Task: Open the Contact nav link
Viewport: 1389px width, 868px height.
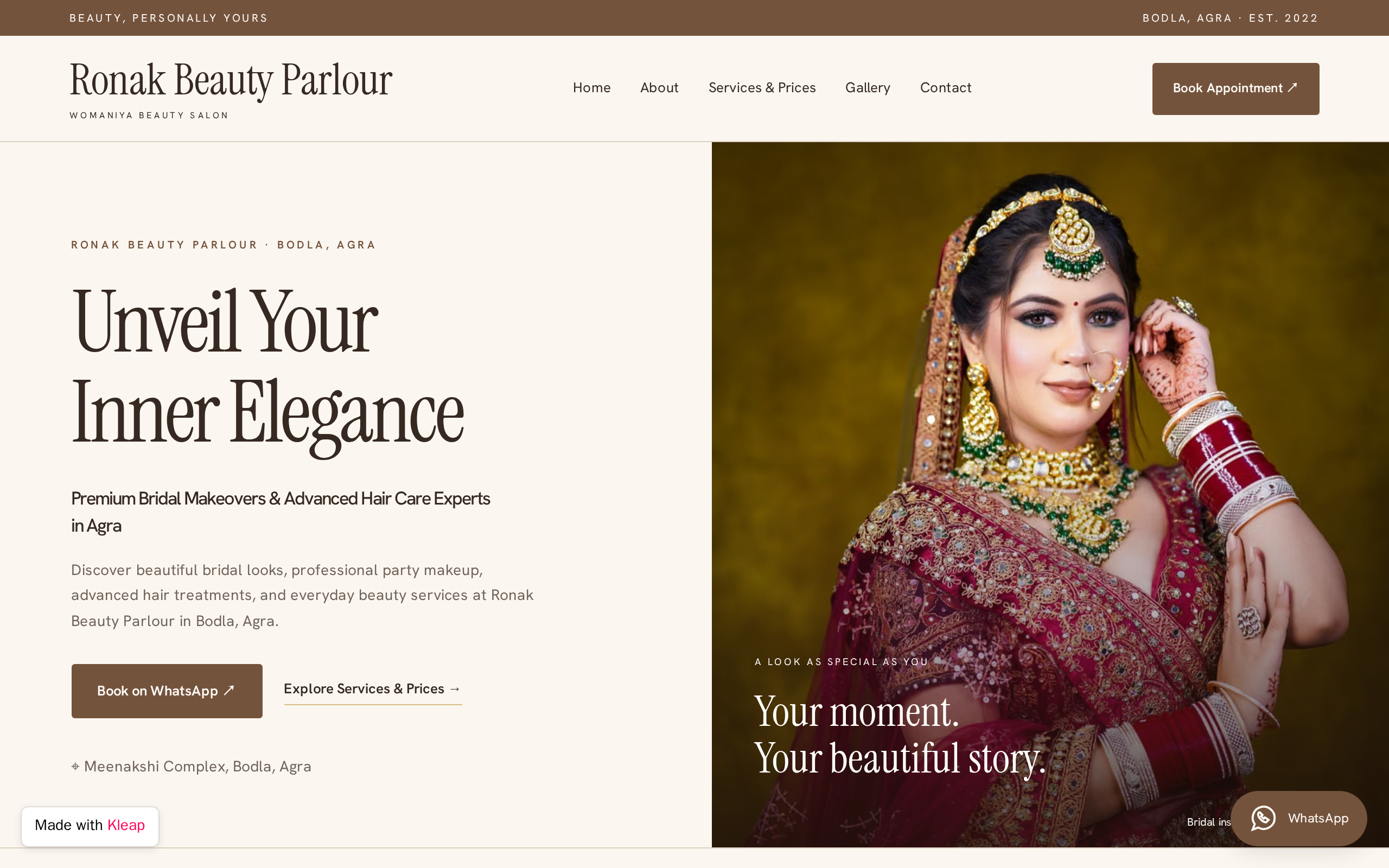Action: click(945, 88)
